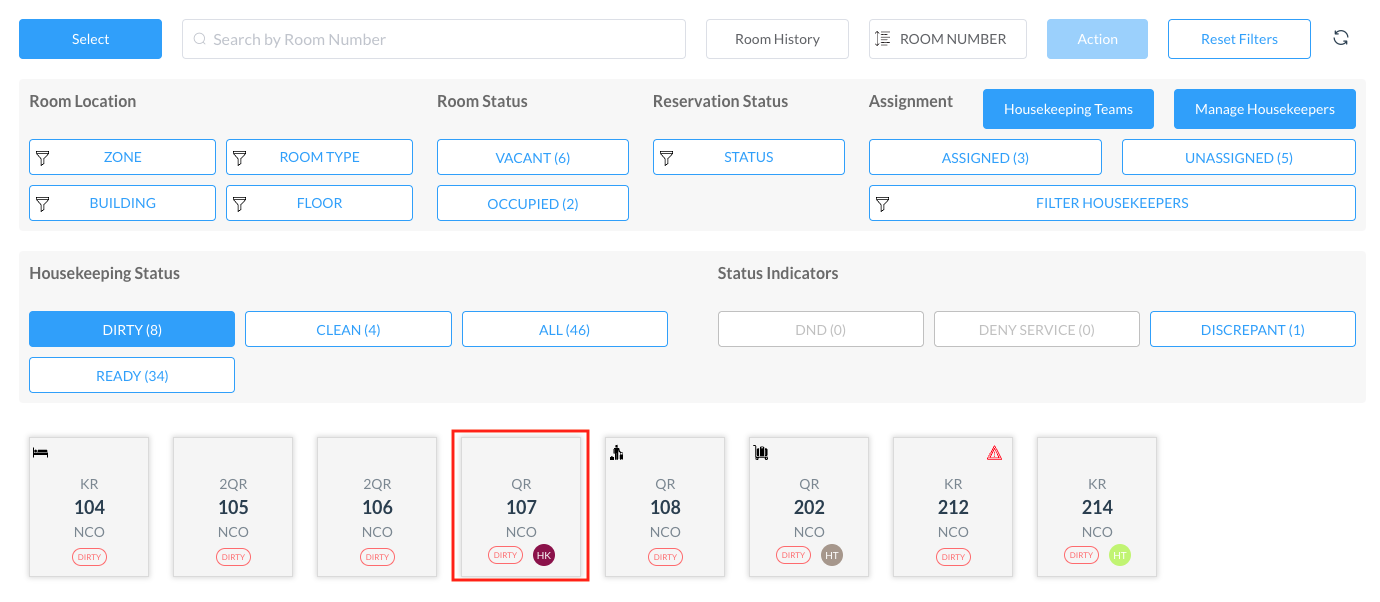Toggle the OCCUPIED (2) room status filter
This screenshot has width=1380, height=602.
[532, 203]
